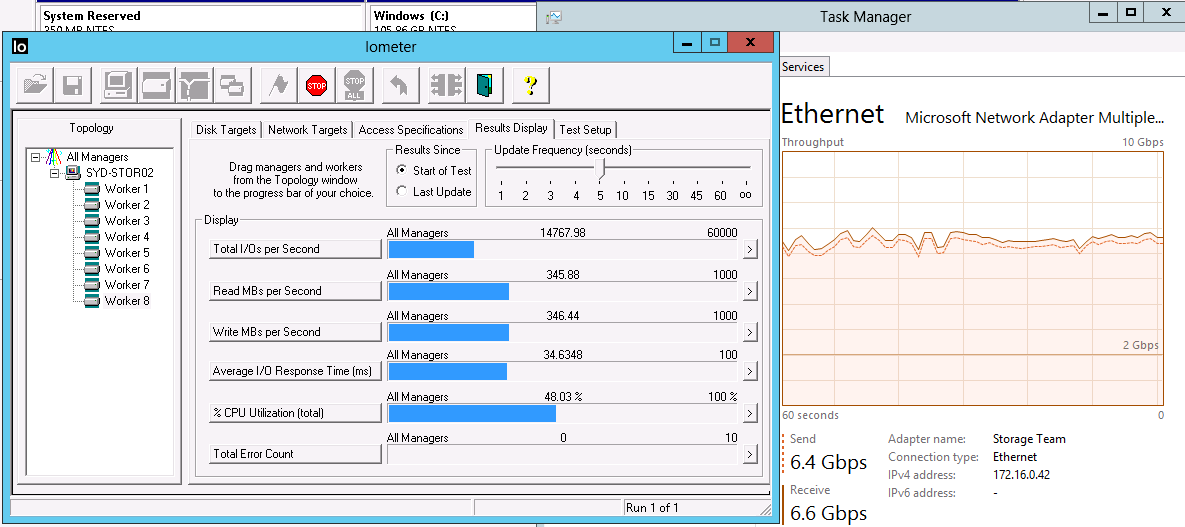This screenshot has height=527, width=1185.
Task: Switch to Services tab in Task Manager
Action: click(803, 67)
